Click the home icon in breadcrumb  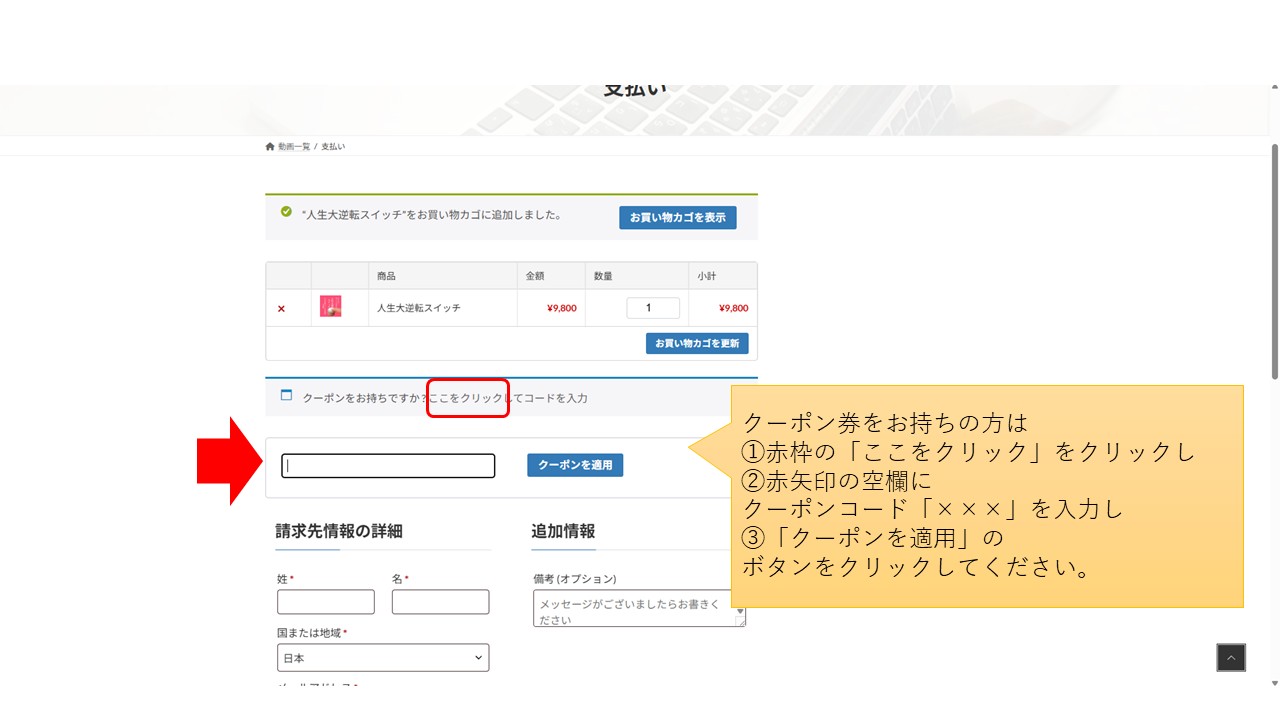click(270, 146)
